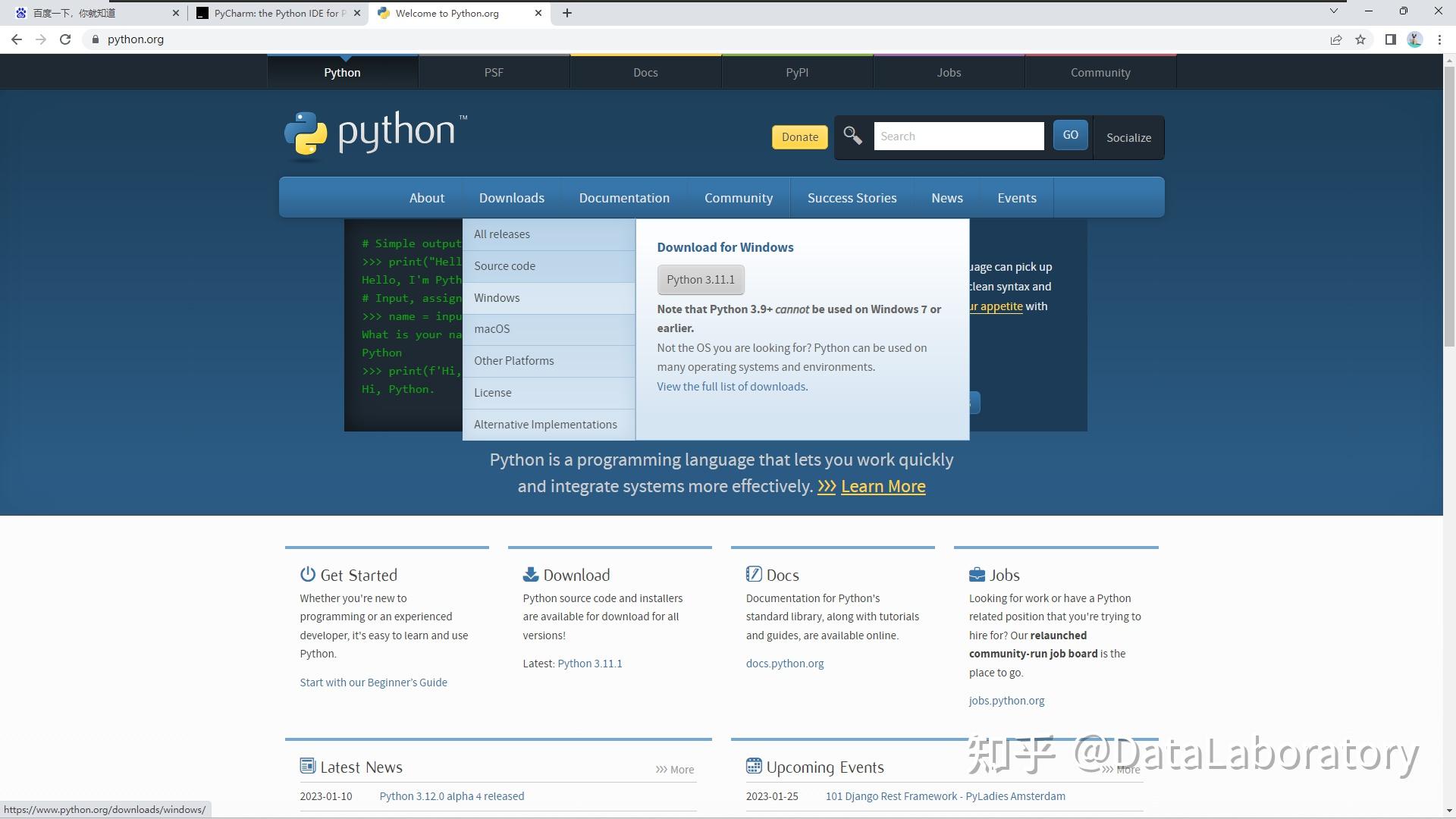The image size is (1456, 819).
Task: Select Windows in Downloads submenu
Action: click(x=497, y=298)
